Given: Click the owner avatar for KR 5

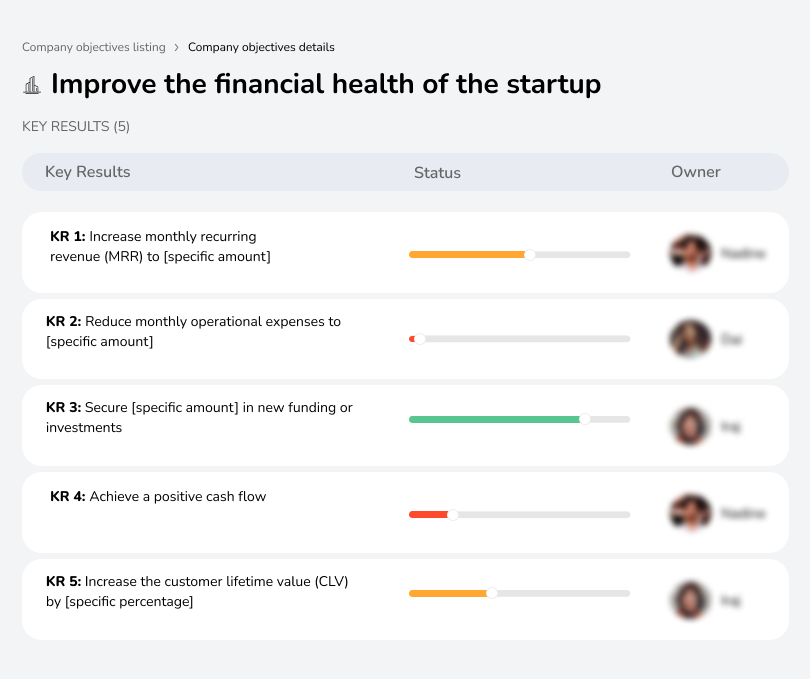Looking at the screenshot, I should click(690, 599).
